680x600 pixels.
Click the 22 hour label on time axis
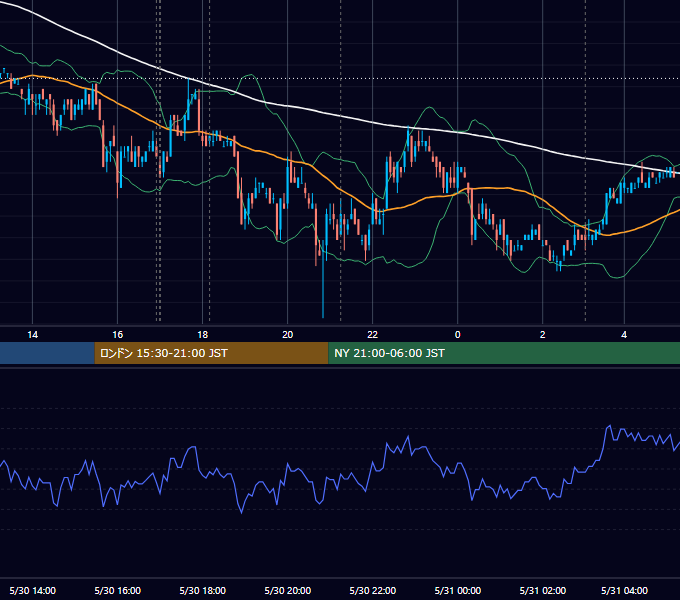point(373,335)
